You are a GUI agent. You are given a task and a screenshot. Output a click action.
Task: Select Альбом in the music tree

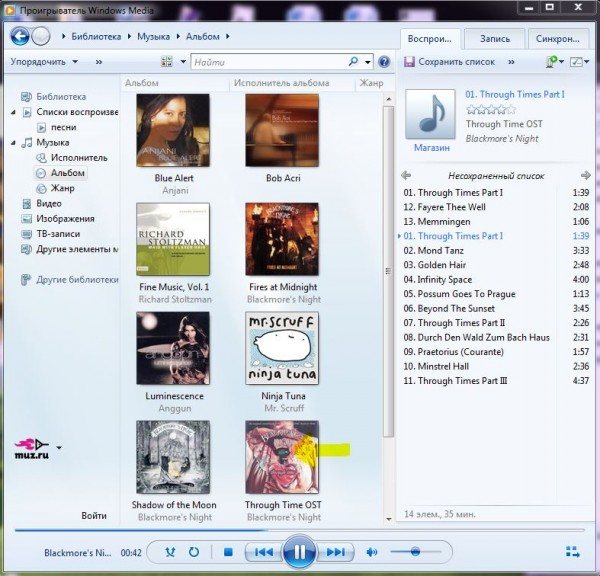[68, 173]
